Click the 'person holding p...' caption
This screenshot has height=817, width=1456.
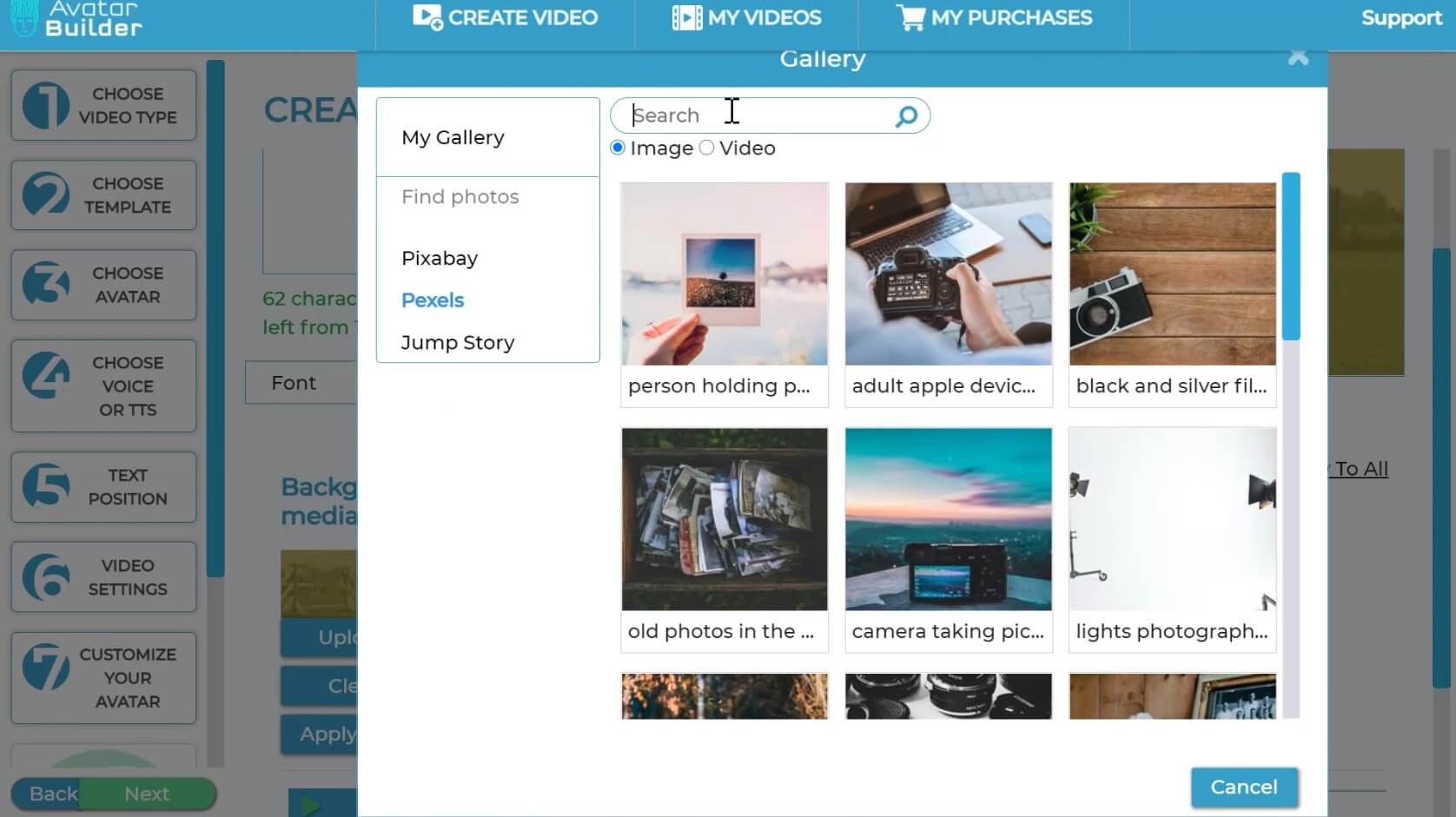pos(719,386)
